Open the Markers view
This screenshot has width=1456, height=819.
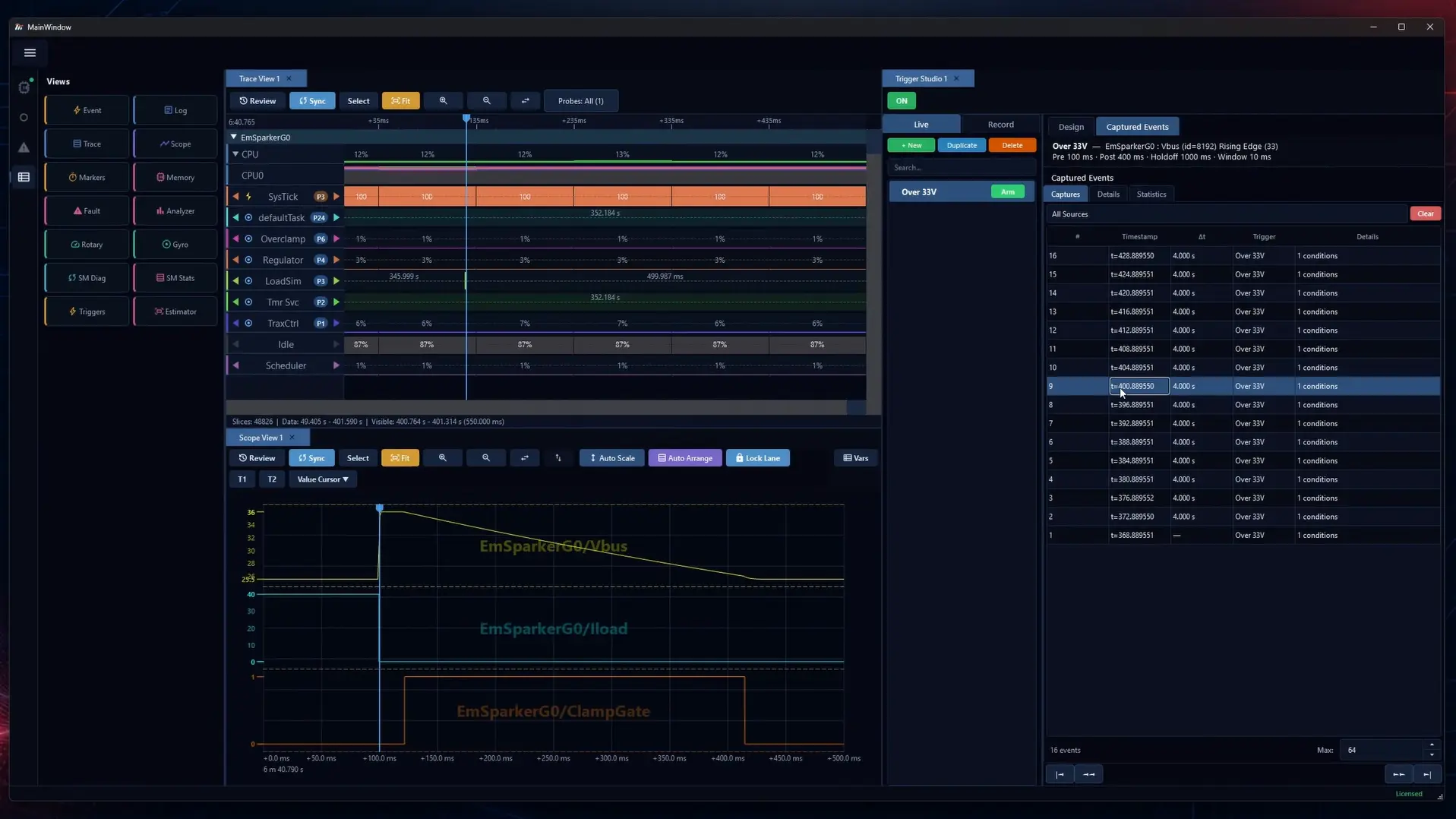[x=87, y=177]
